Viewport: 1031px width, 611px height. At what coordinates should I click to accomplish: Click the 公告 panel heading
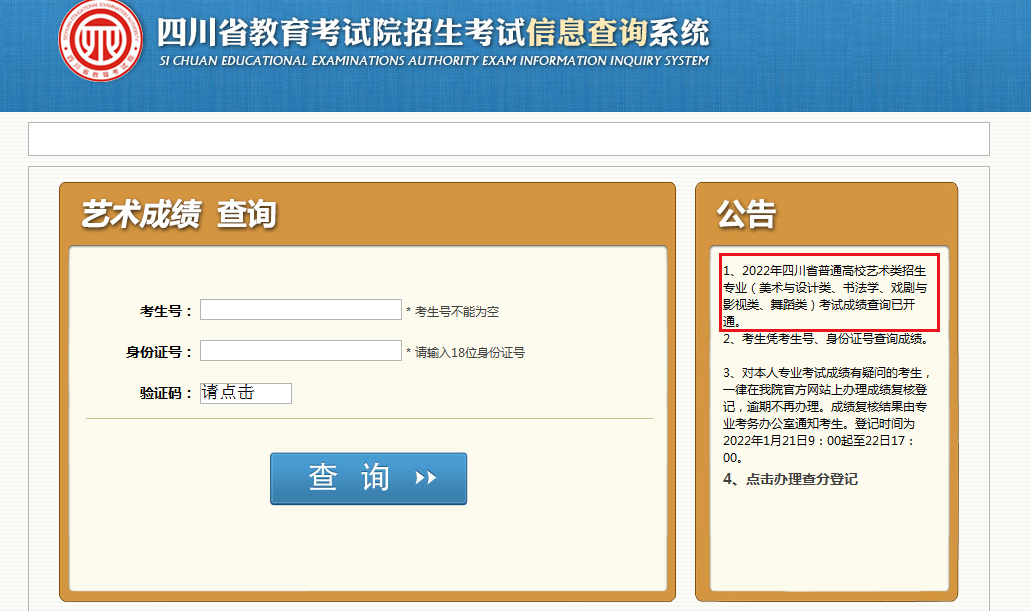coord(747,214)
